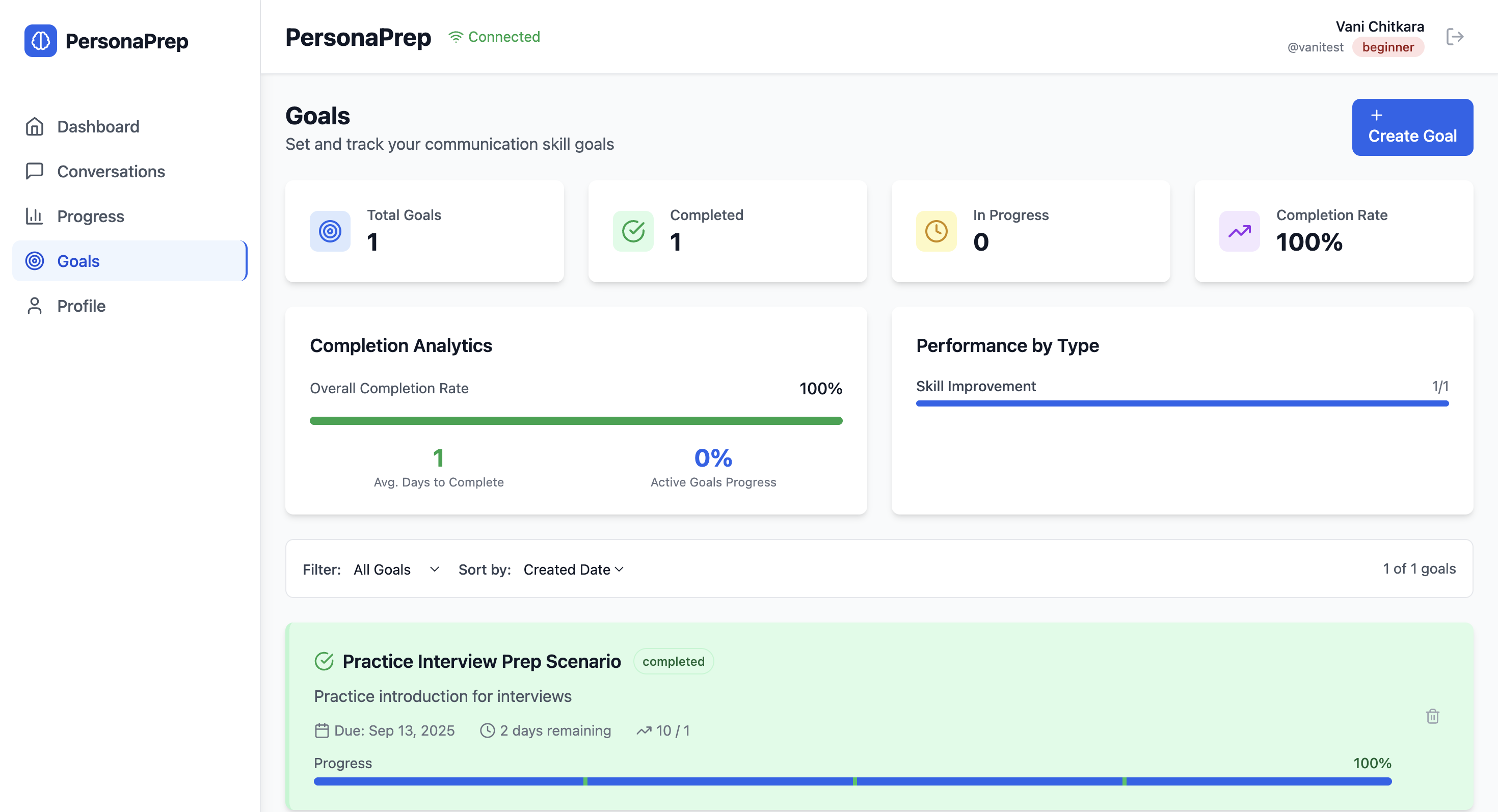Click the green completed check on goal

[324, 661]
